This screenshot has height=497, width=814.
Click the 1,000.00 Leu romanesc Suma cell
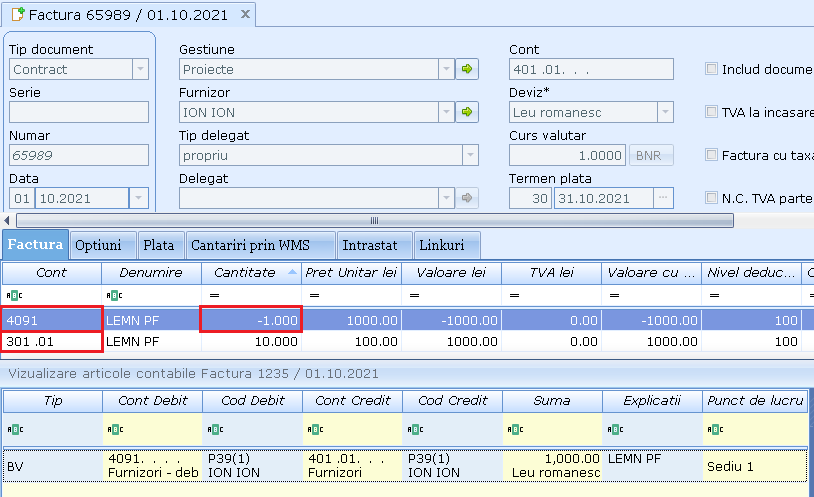[x=552, y=466]
